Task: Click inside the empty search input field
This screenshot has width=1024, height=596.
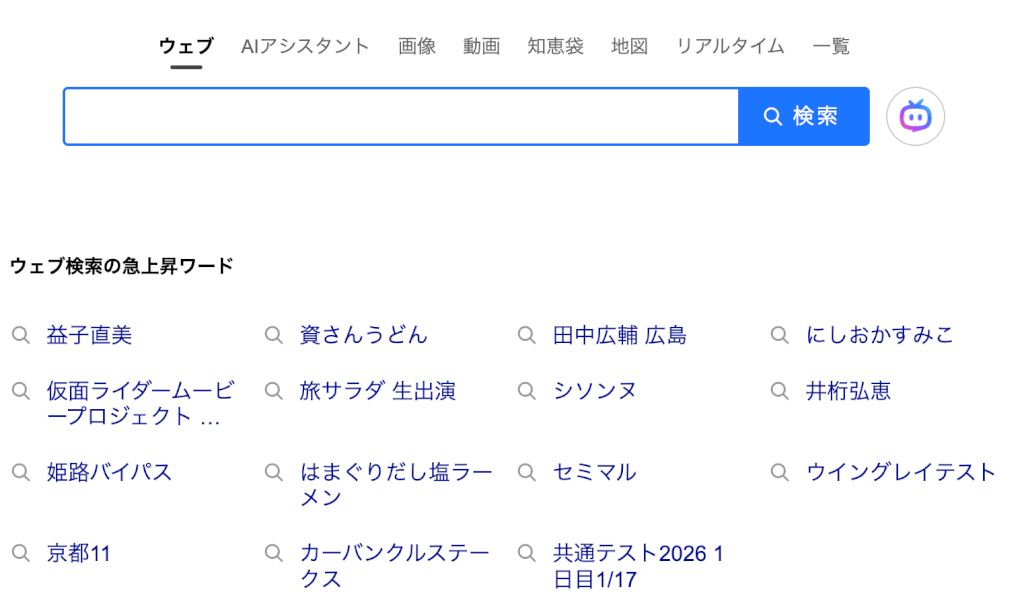Action: 400,116
